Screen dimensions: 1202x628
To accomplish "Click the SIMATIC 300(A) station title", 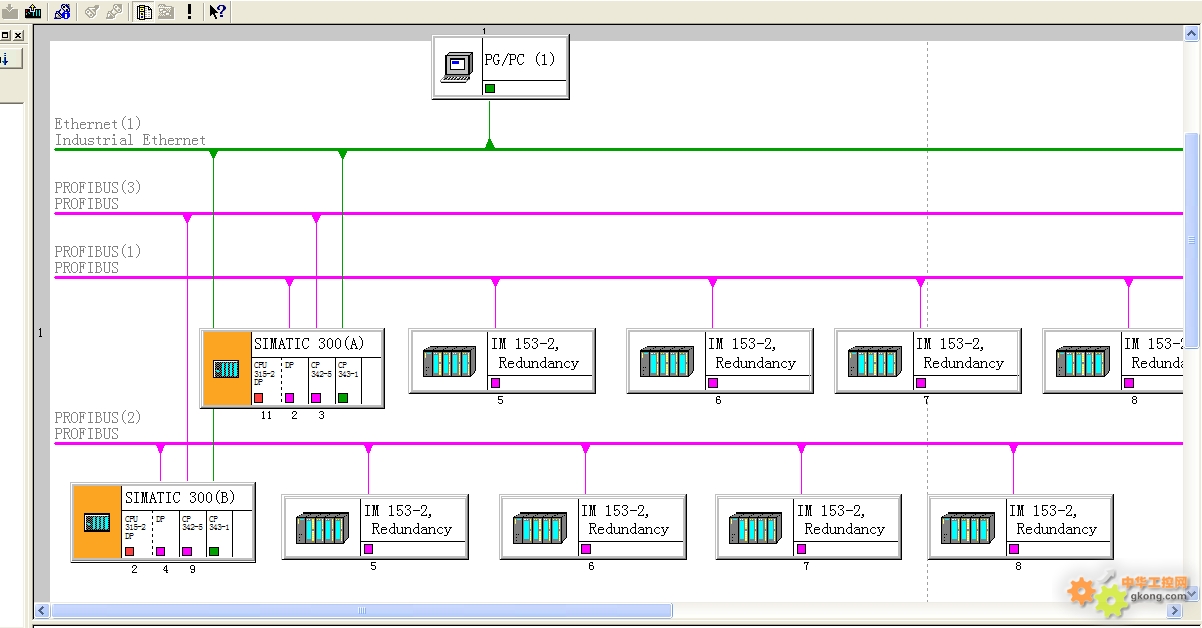I will coord(309,343).
